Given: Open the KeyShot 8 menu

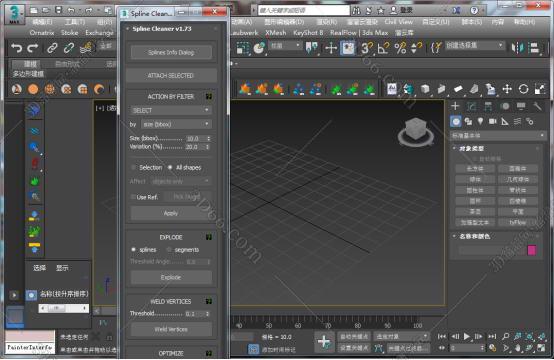Looking at the screenshot, I should tap(308, 33).
